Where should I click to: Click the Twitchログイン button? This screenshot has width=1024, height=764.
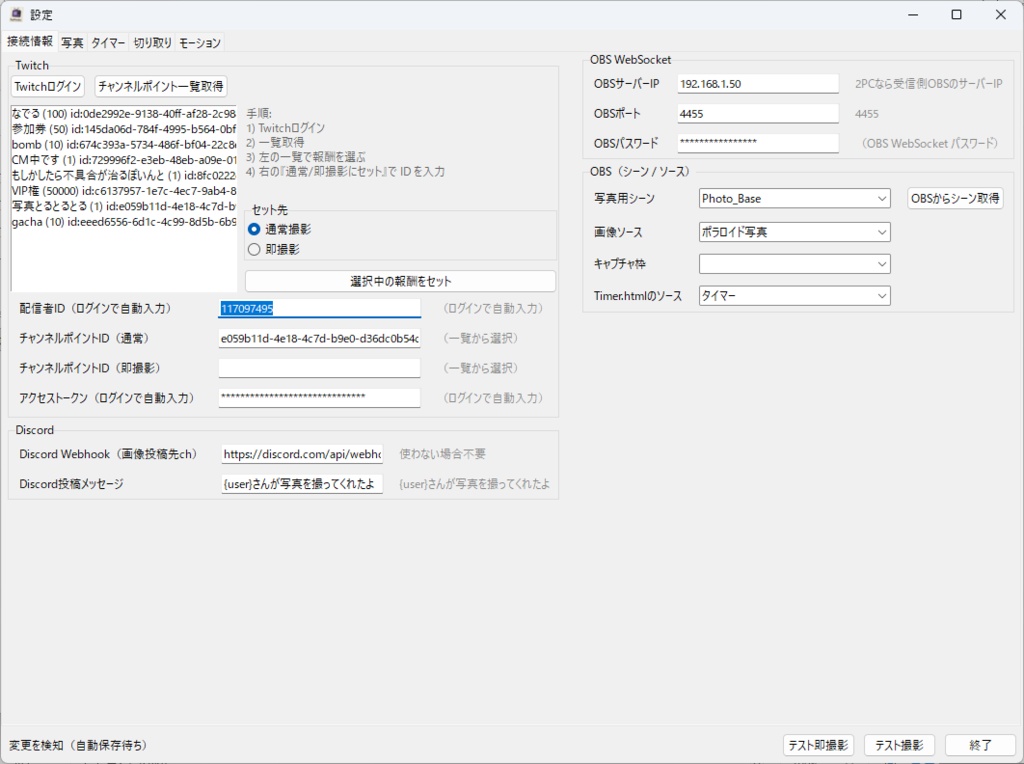[48, 86]
